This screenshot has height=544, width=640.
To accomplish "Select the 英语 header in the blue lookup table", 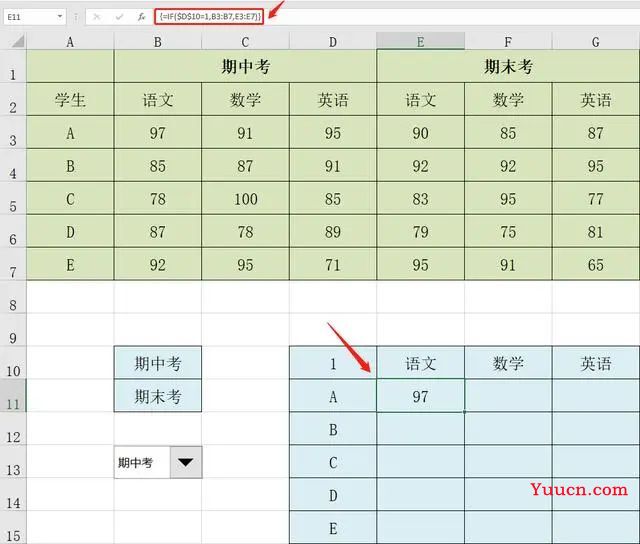I will click(596, 363).
